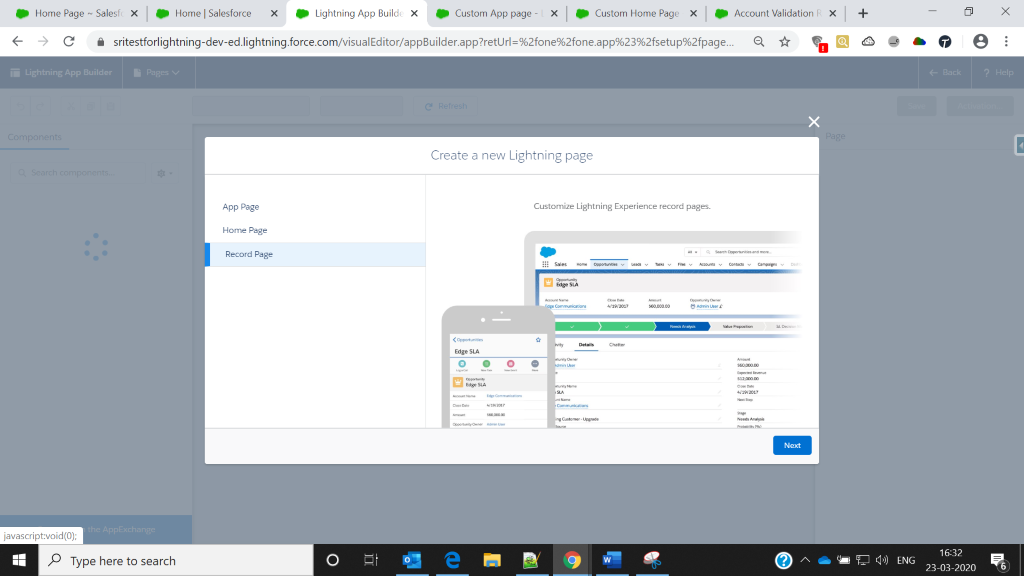Reload the page with browser refresh icon
This screenshot has height=576, width=1024.
coord(69,42)
